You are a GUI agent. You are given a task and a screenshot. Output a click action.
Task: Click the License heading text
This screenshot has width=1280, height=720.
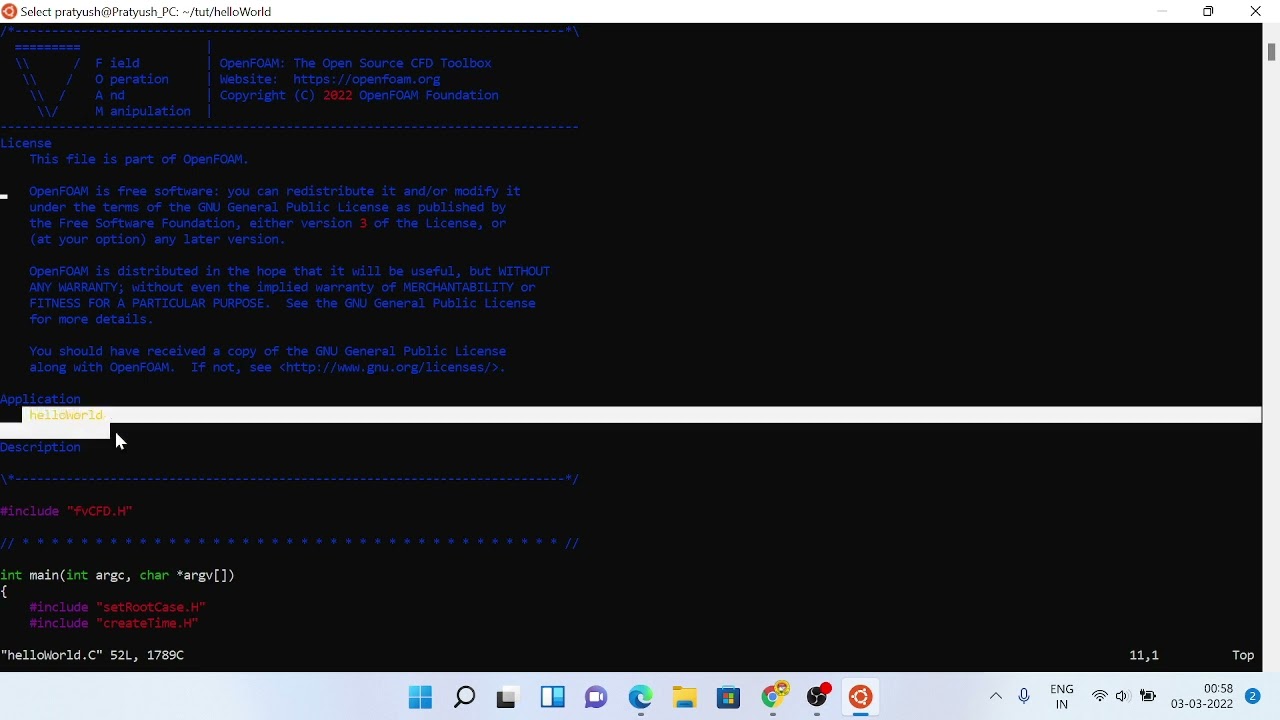26,143
